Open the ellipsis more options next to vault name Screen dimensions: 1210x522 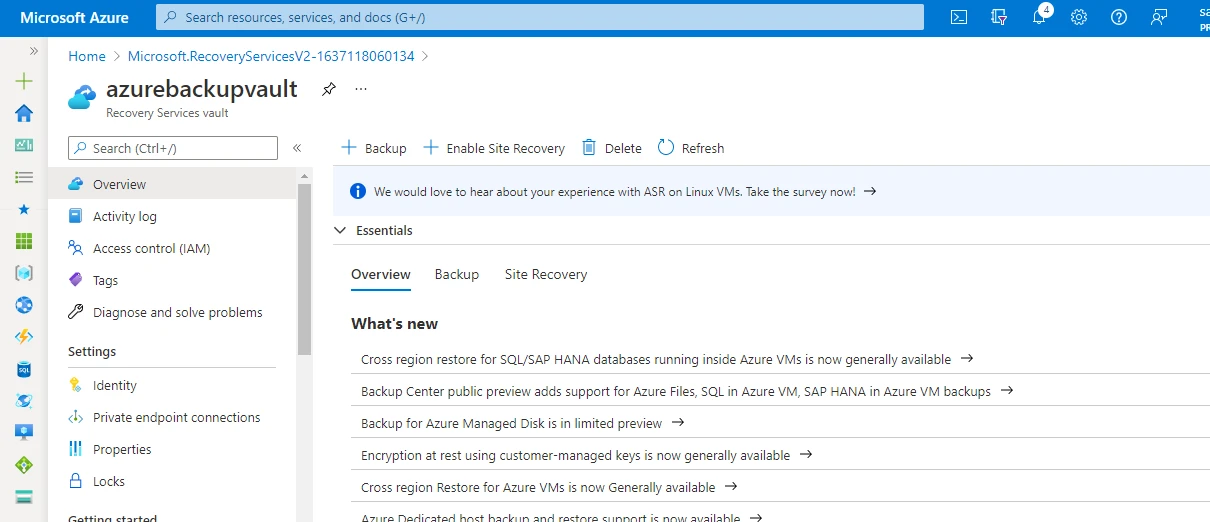click(361, 89)
